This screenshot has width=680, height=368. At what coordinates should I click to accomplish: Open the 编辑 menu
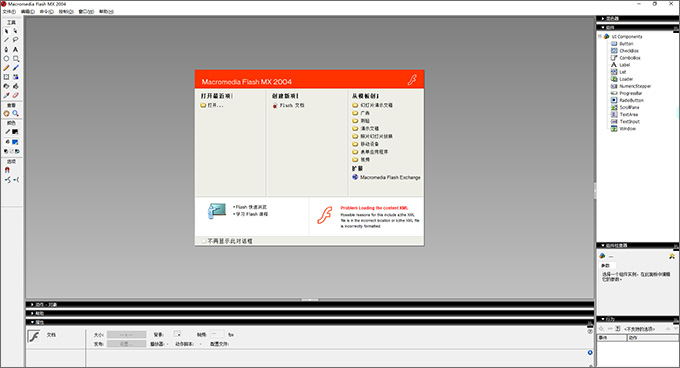[28, 12]
